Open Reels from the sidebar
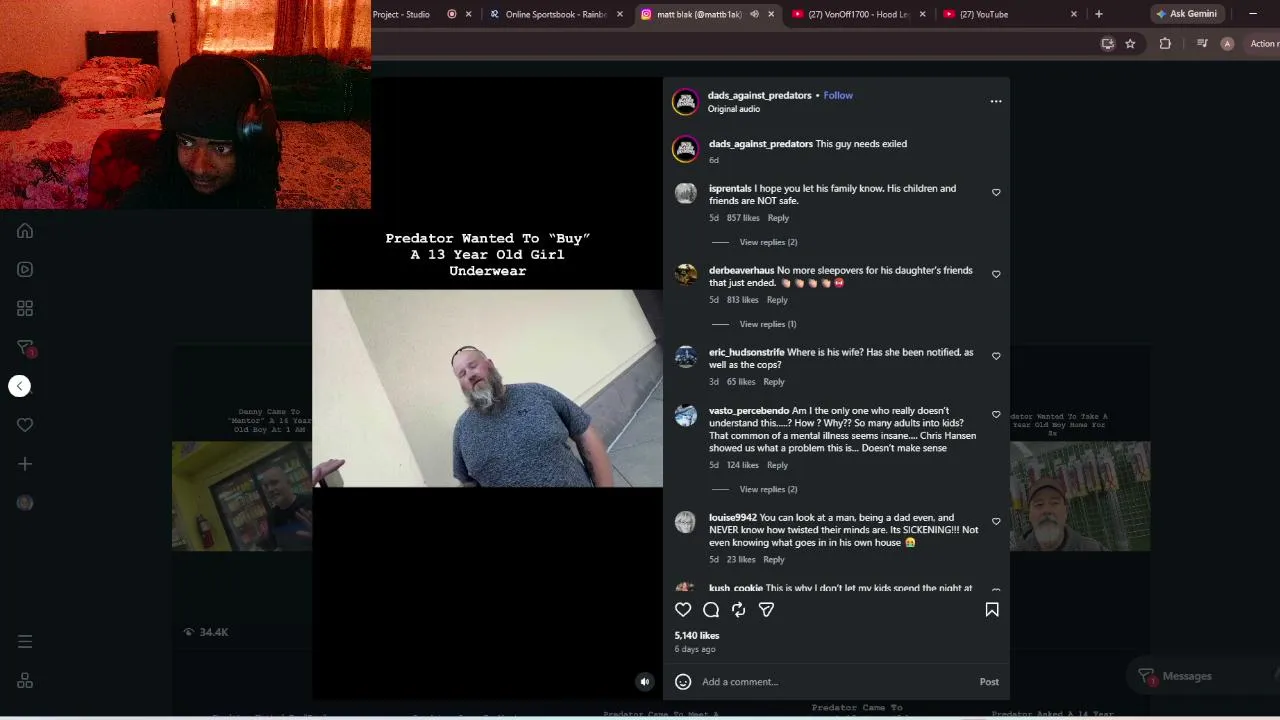1280x720 pixels. pos(25,269)
